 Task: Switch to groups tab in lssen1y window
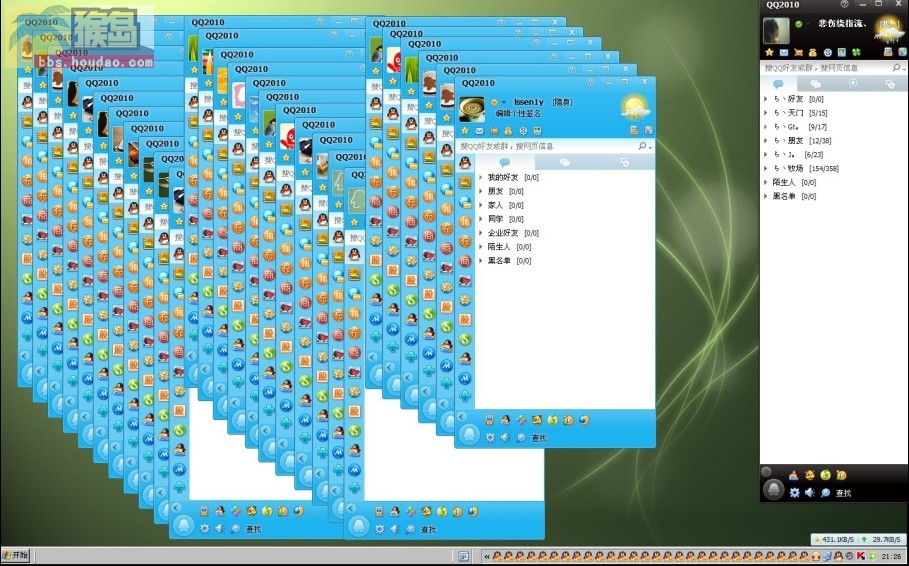point(565,162)
